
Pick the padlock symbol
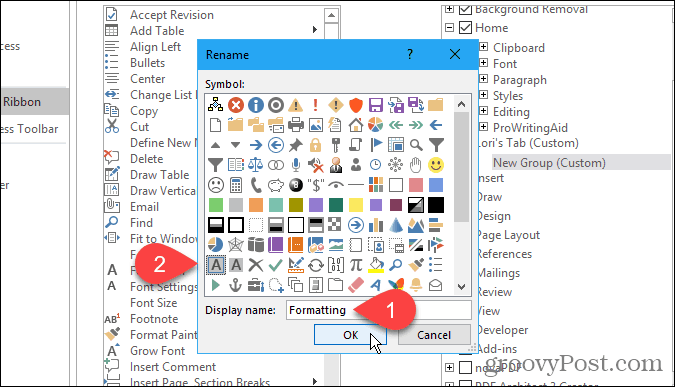click(316, 145)
